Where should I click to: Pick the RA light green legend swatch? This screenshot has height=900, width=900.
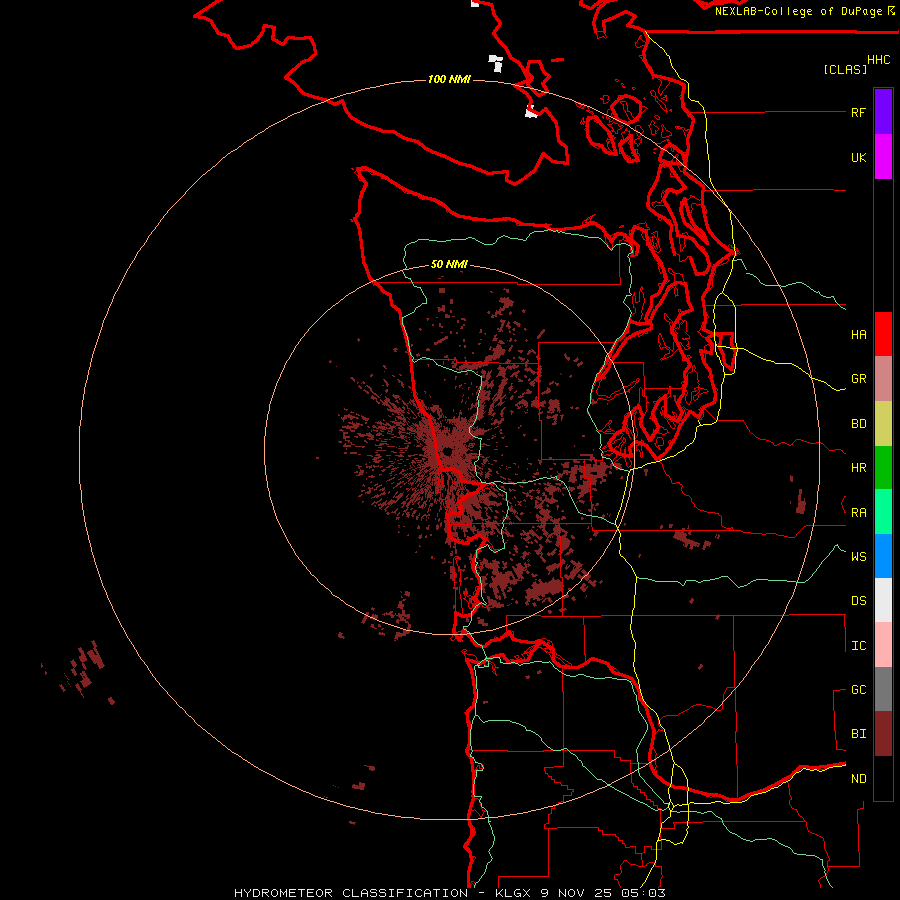point(883,512)
